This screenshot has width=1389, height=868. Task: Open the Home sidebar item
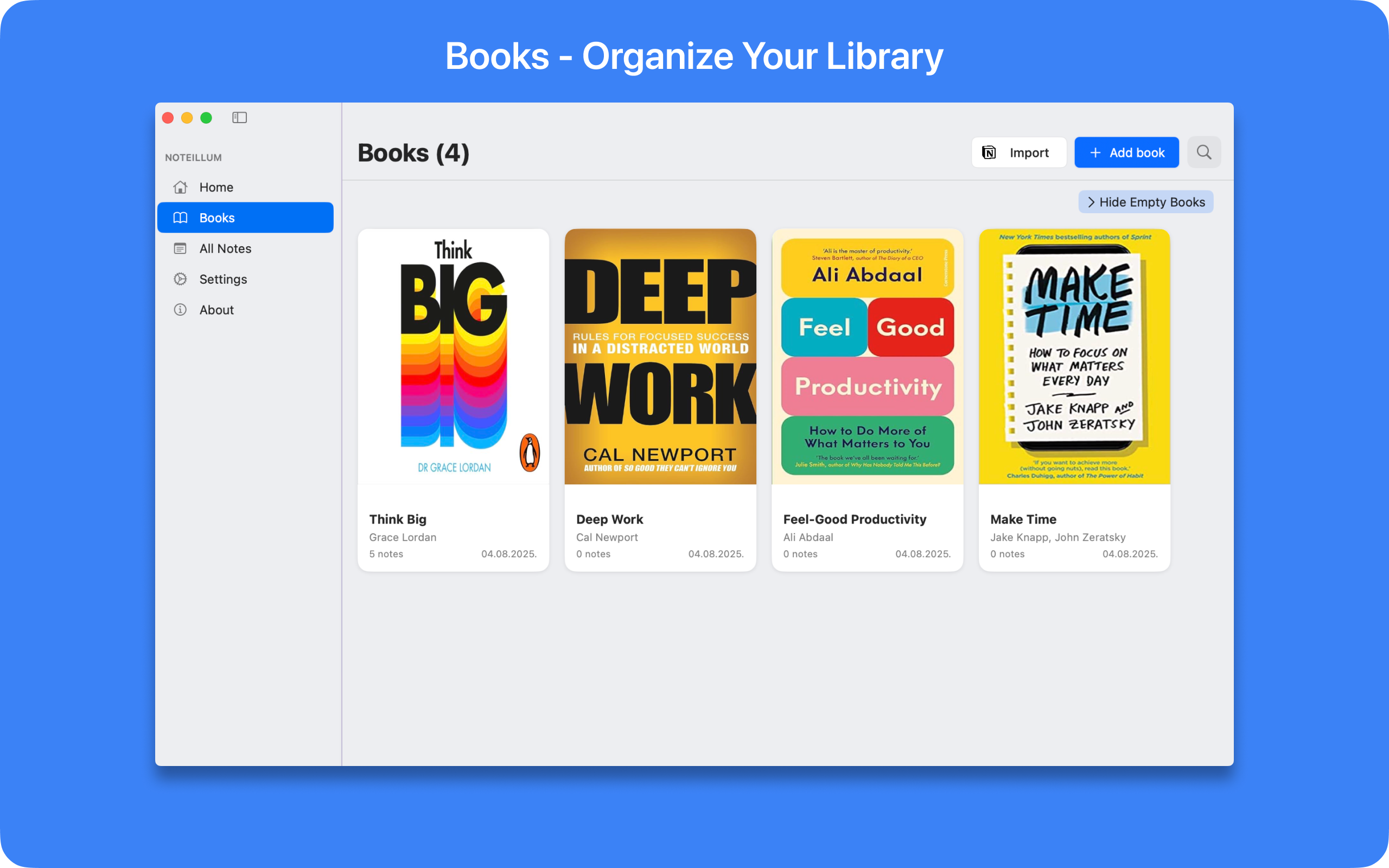coord(216,187)
